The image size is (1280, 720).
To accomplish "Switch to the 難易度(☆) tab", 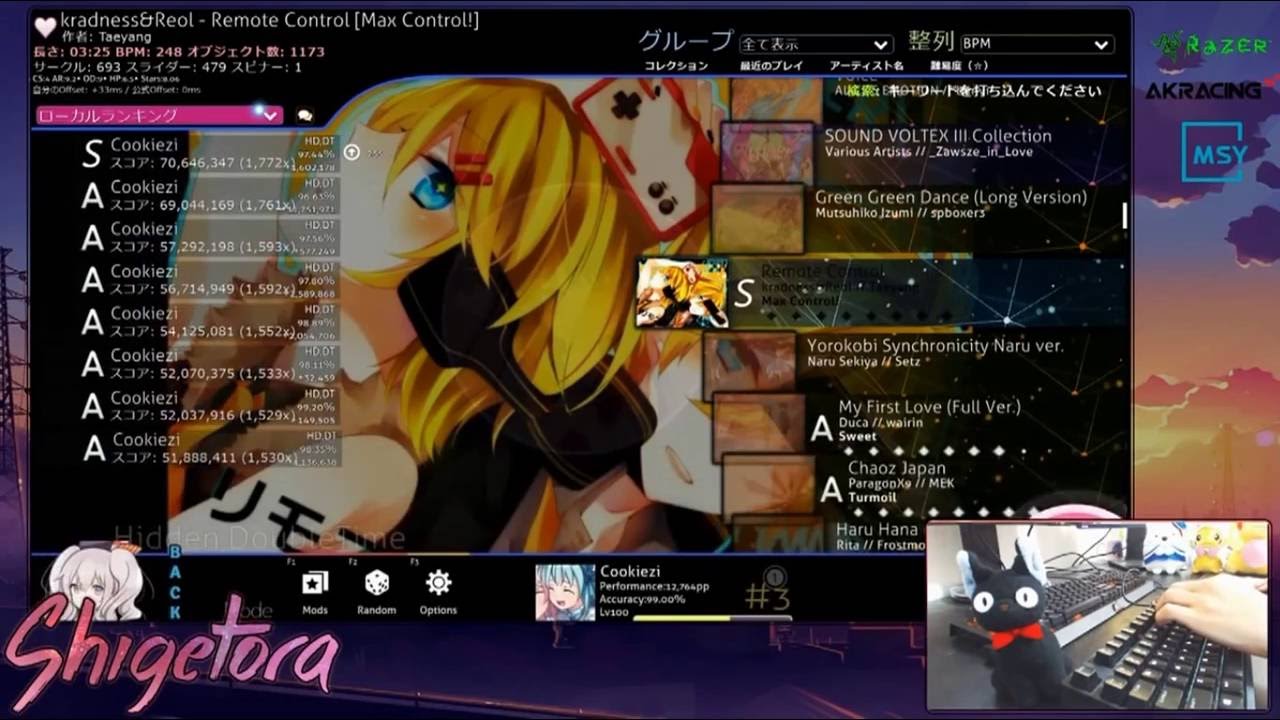I will click(x=959, y=66).
